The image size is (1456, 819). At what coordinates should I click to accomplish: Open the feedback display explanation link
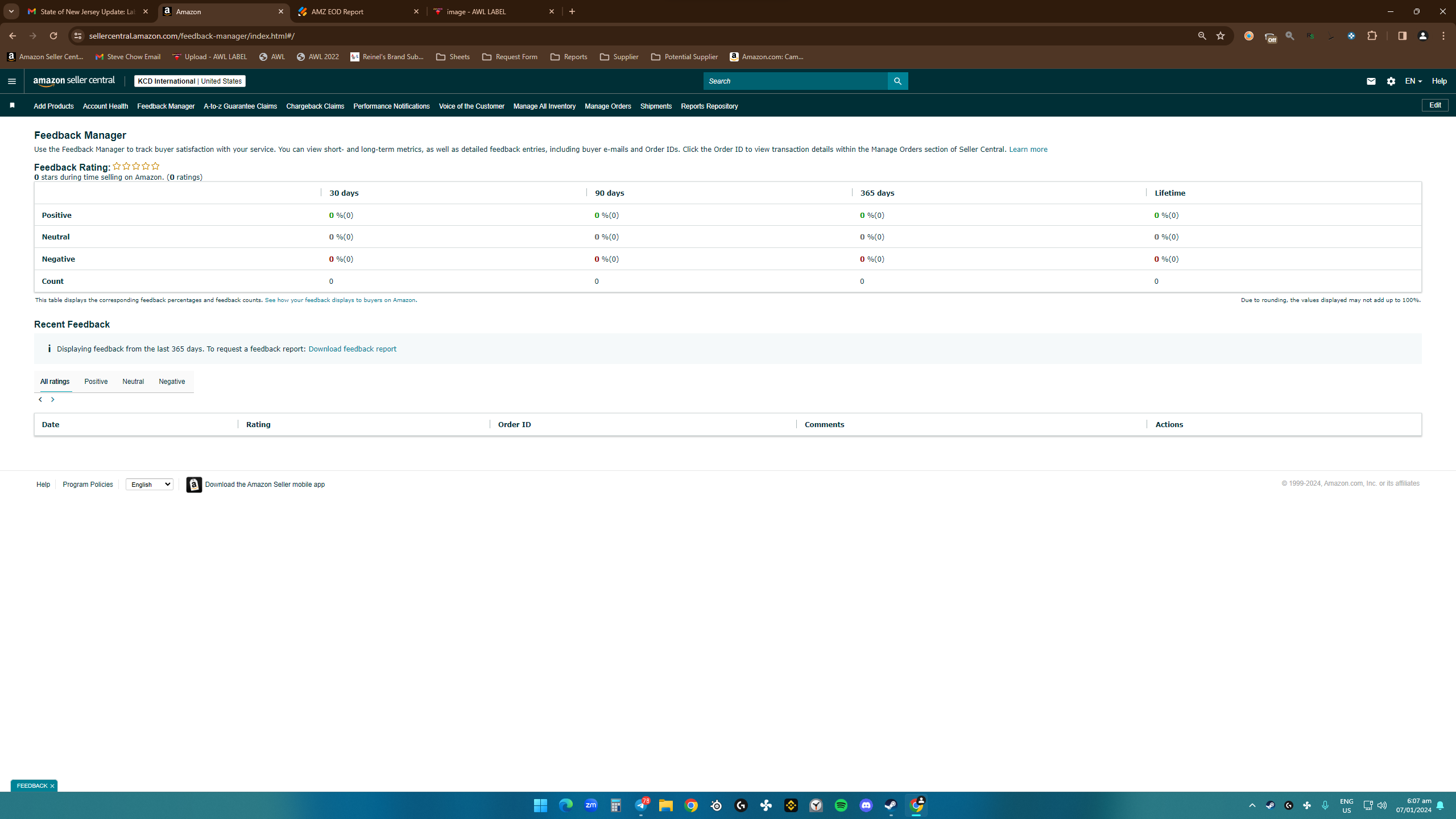[340, 300]
